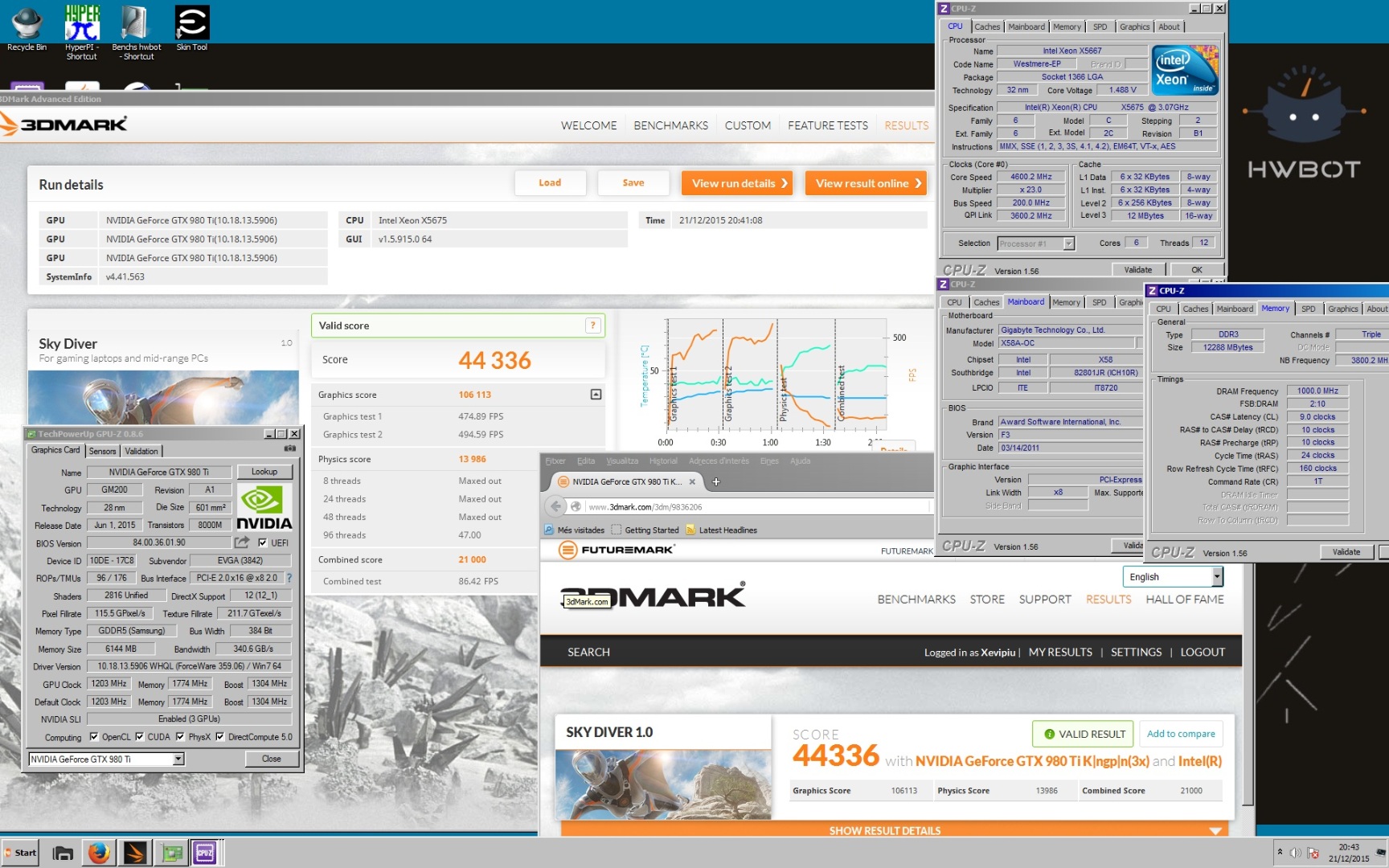Screen dimensions: 1389x868
Task: Switch to the Validation tab in GPU-Z
Action: tap(141, 451)
